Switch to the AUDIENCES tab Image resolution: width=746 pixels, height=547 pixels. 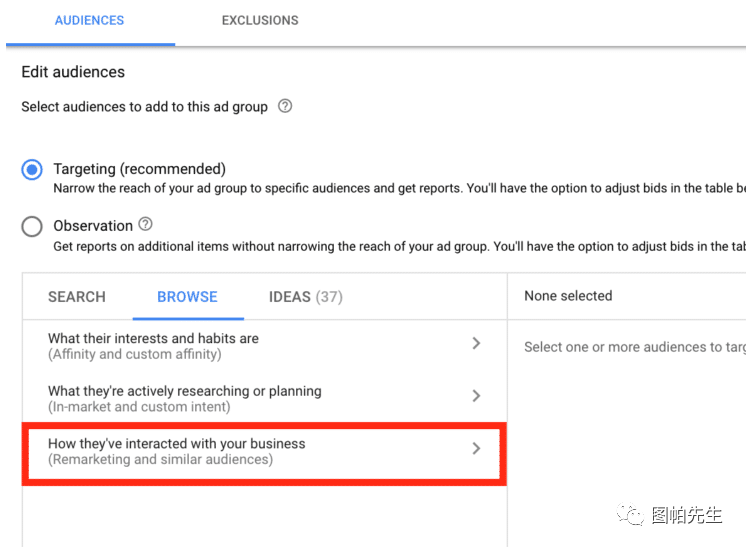(x=90, y=20)
